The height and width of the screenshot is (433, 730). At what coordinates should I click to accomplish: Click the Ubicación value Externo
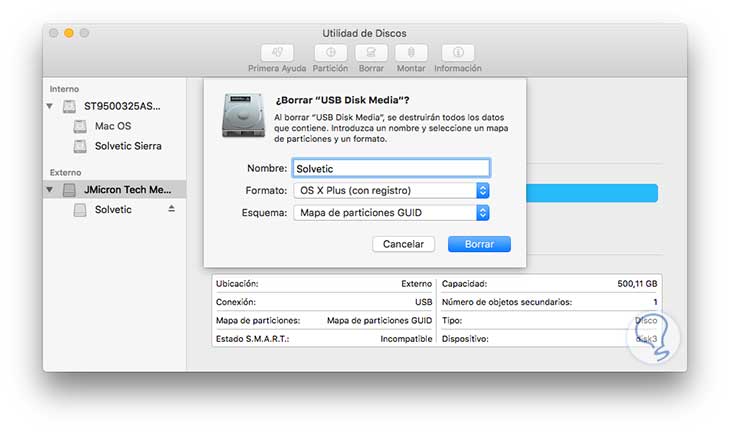click(416, 284)
